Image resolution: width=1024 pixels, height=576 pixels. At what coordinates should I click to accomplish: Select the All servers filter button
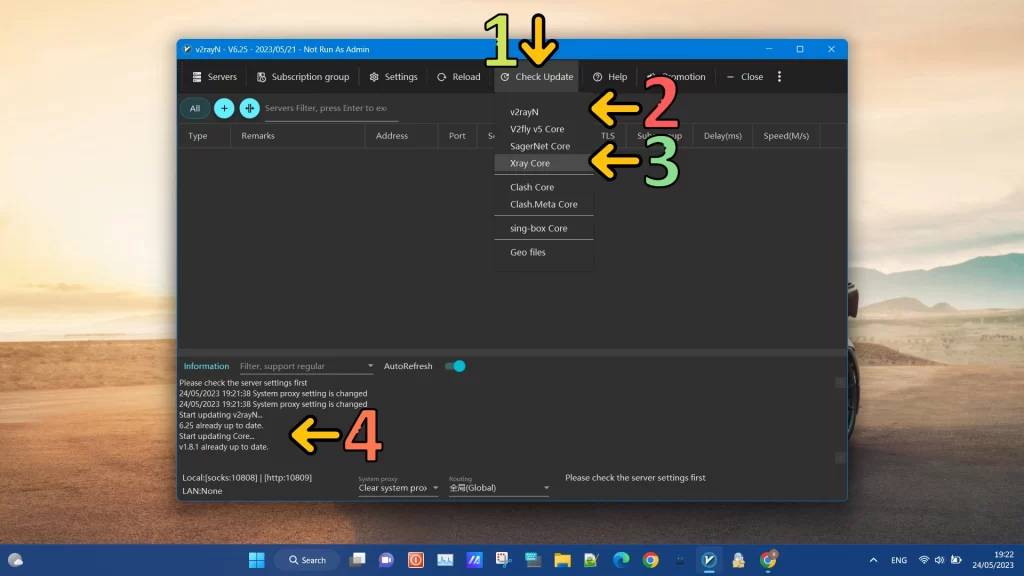(x=194, y=108)
